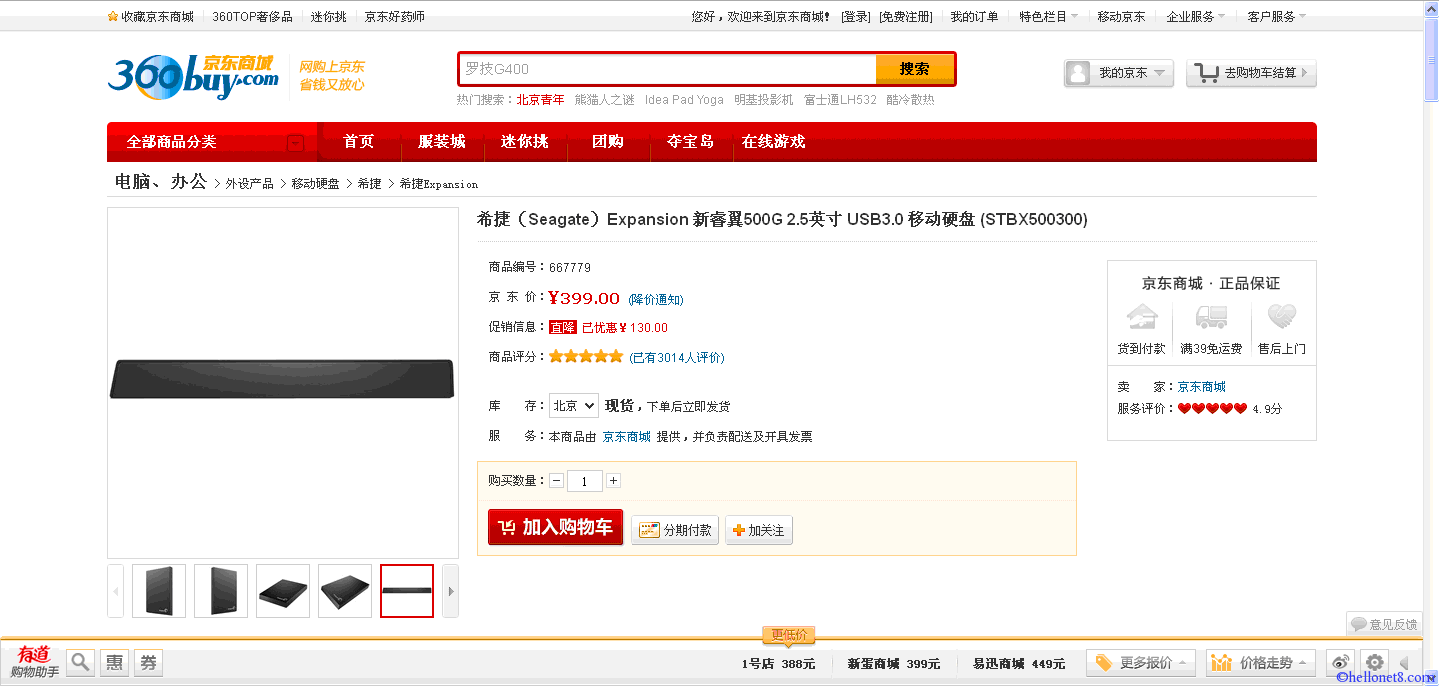Viewport: 1439px width, 686px height.
Task: Click the orange 搜索 button
Action: (915, 69)
